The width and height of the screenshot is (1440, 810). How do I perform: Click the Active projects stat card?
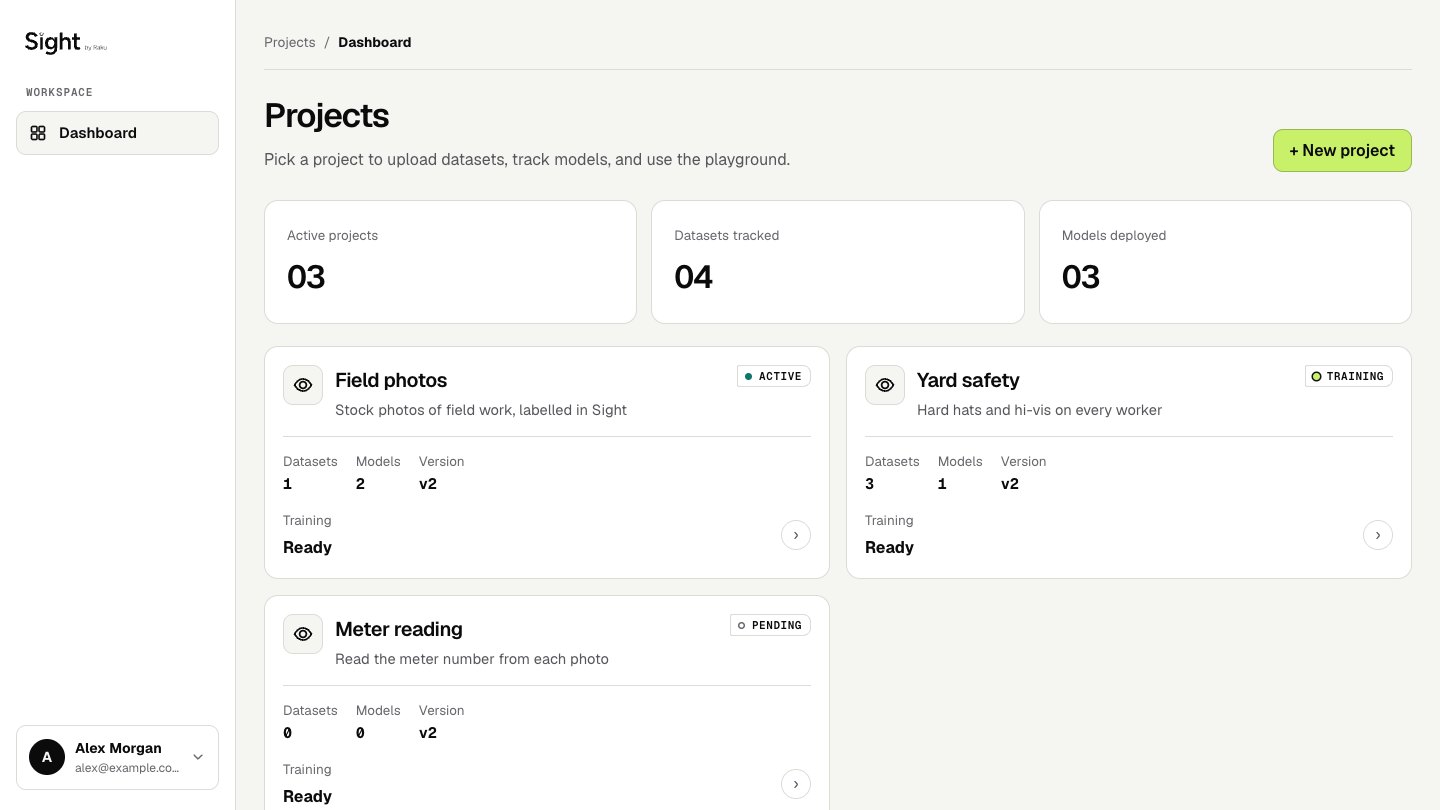coord(450,262)
